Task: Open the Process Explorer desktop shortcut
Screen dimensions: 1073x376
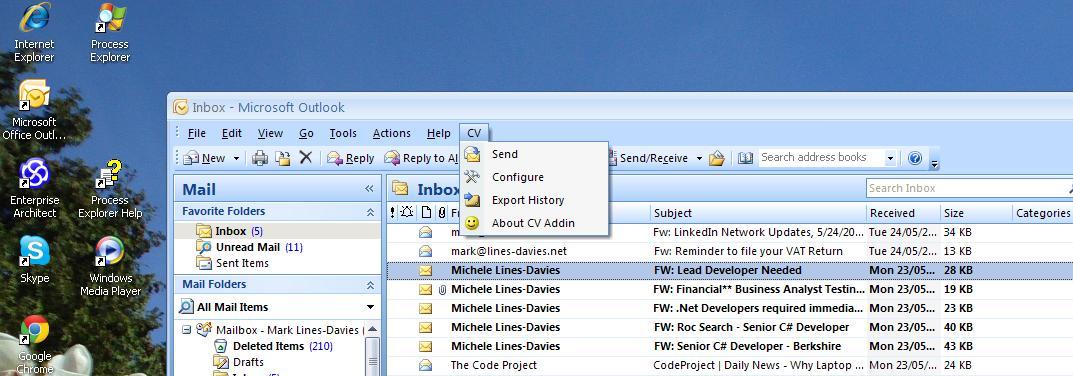Action: click(x=109, y=33)
